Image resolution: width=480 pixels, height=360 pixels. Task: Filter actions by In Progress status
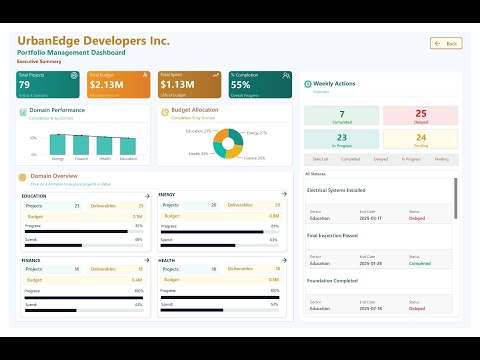click(411, 159)
